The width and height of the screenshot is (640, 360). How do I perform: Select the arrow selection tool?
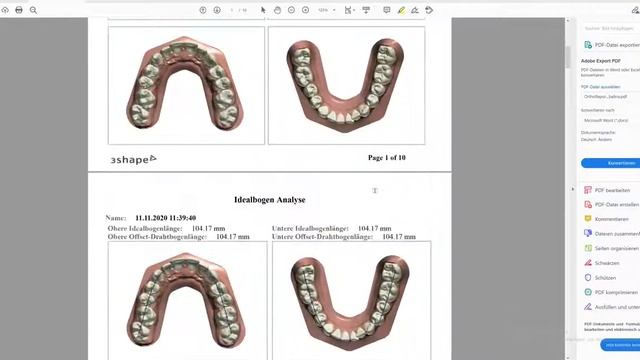[x=263, y=10]
